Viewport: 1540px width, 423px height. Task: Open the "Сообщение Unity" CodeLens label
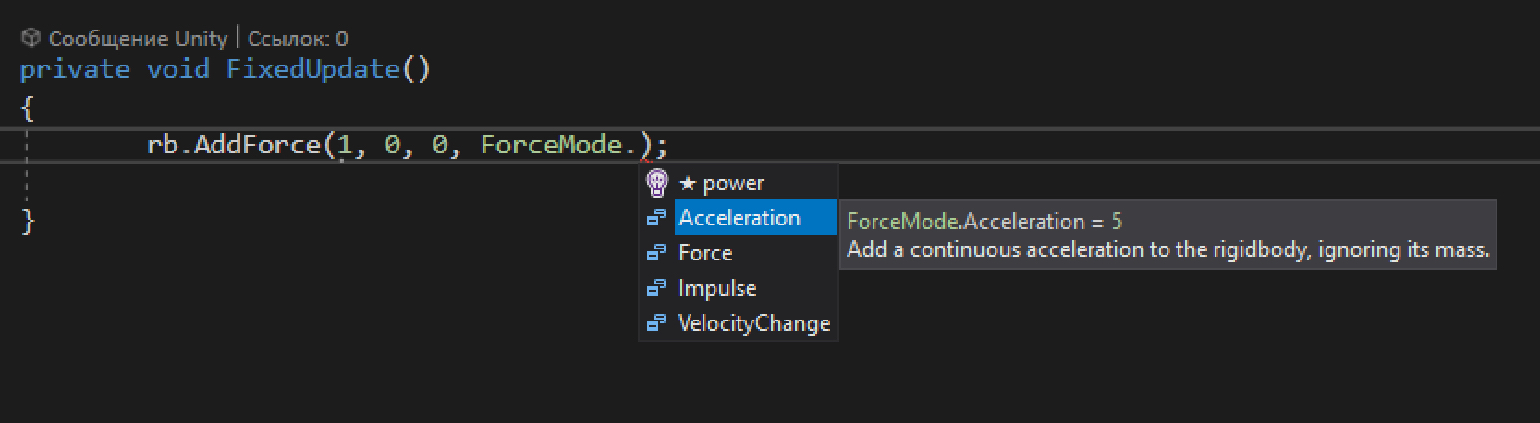[x=139, y=39]
